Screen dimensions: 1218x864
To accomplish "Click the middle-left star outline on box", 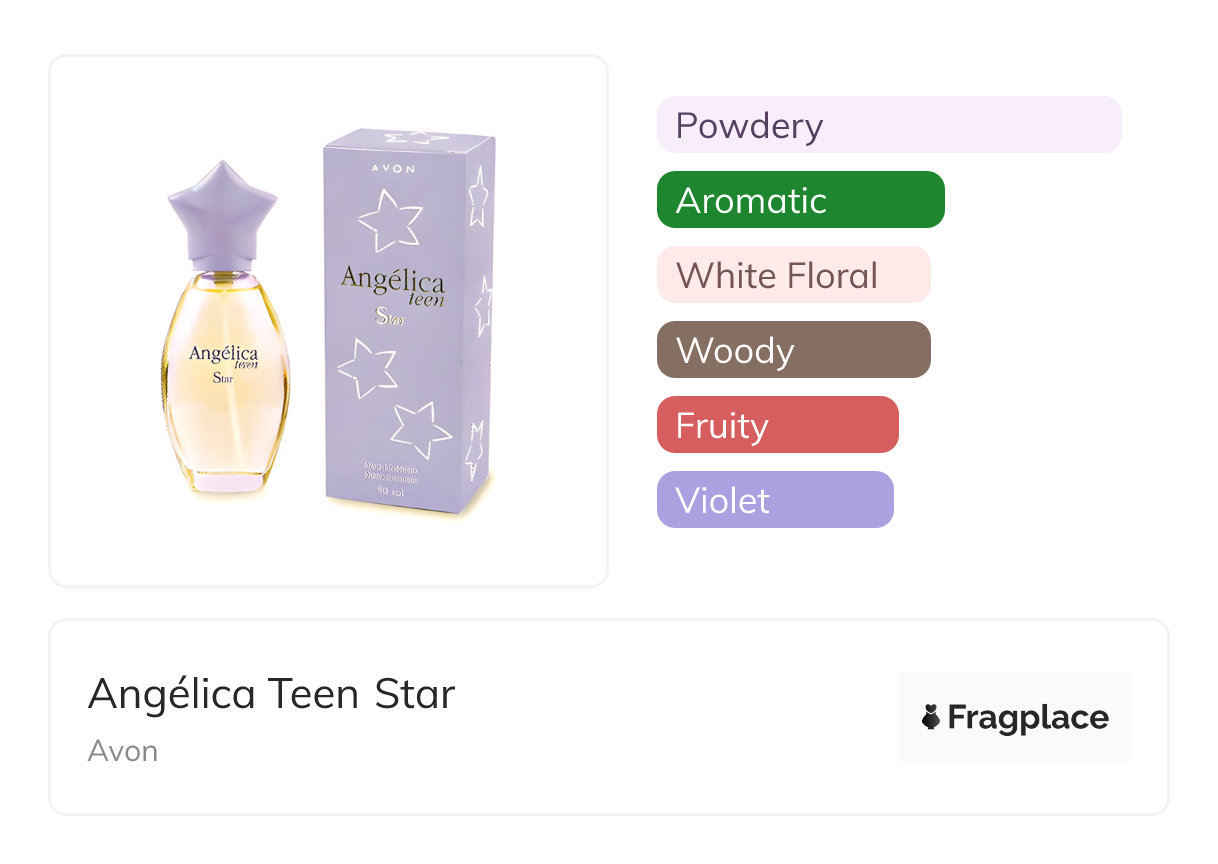I will (x=366, y=367).
